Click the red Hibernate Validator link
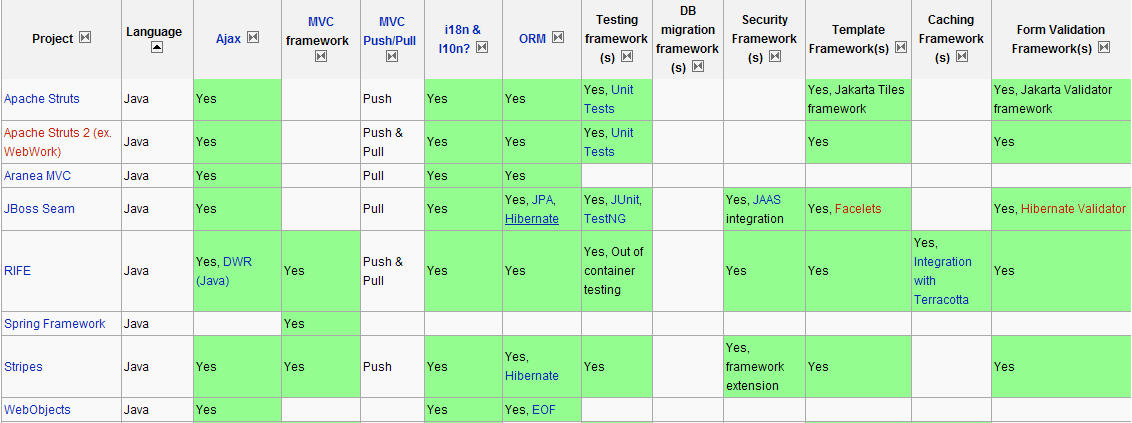Image resolution: width=1132 pixels, height=423 pixels. pos(1073,209)
